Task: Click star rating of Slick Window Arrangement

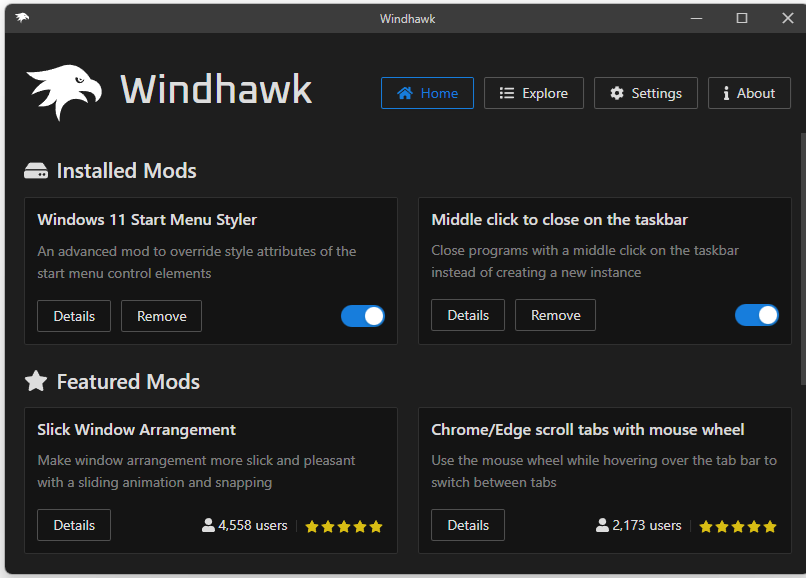Action: (x=344, y=527)
